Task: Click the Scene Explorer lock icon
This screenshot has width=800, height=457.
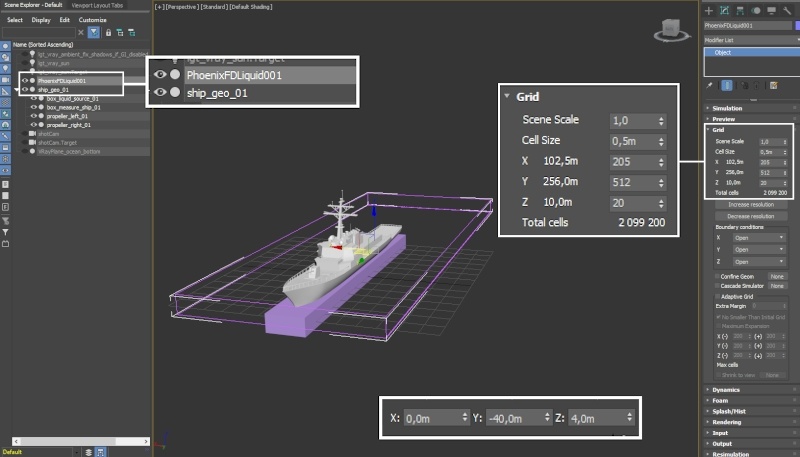Action: pyautogui.click(x=108, y=33)
